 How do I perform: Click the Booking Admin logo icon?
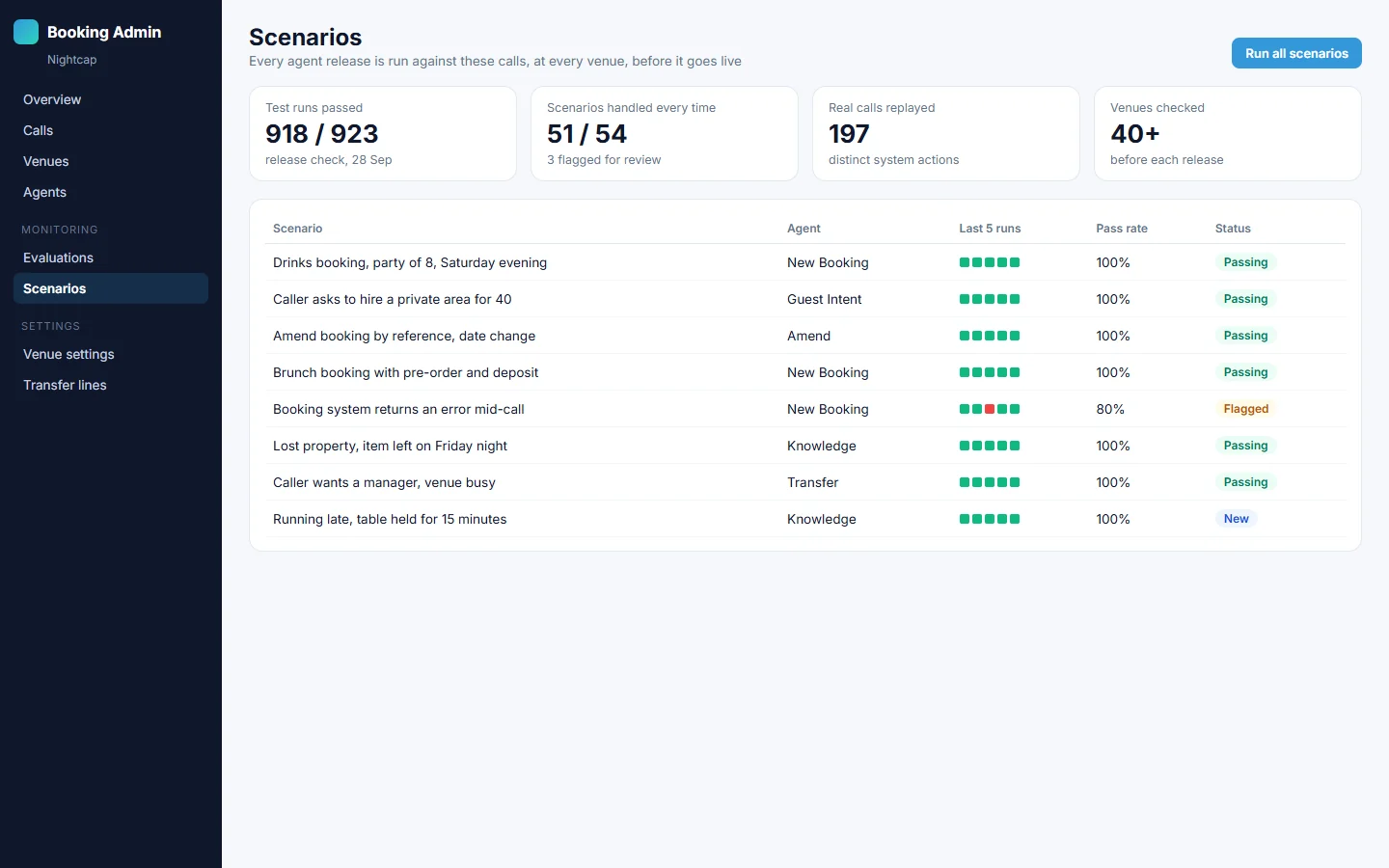[x=26, y=32]
